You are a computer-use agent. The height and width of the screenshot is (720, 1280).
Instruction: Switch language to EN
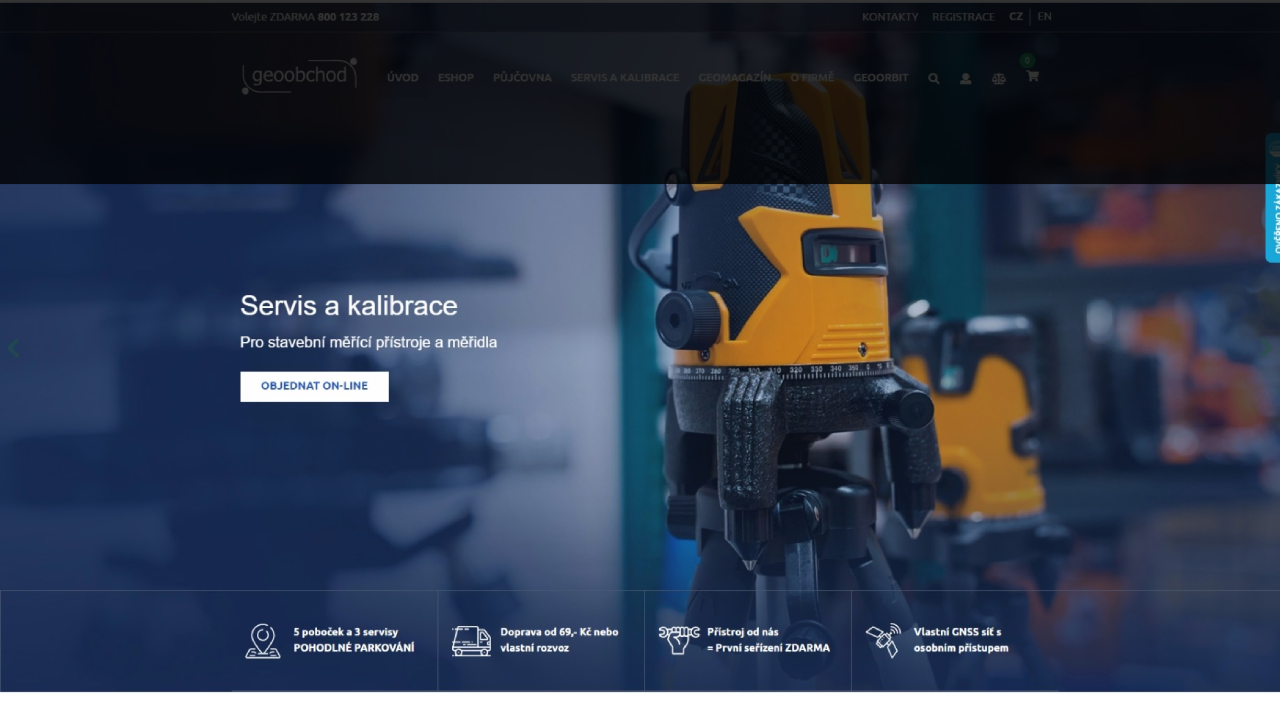coord(1044,17)
